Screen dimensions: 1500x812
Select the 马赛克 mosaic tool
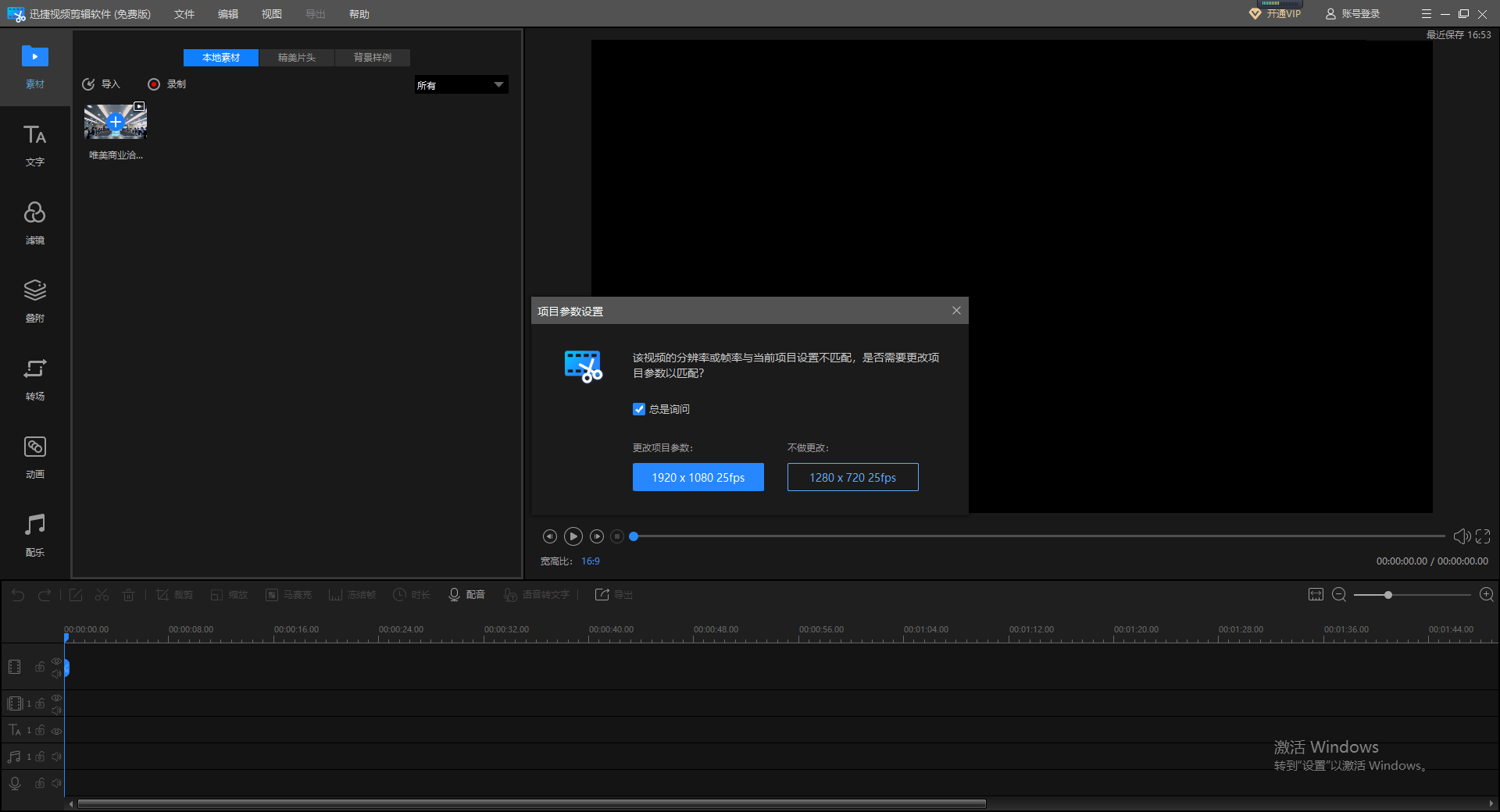pyautogui.click(x=288, y=595)
